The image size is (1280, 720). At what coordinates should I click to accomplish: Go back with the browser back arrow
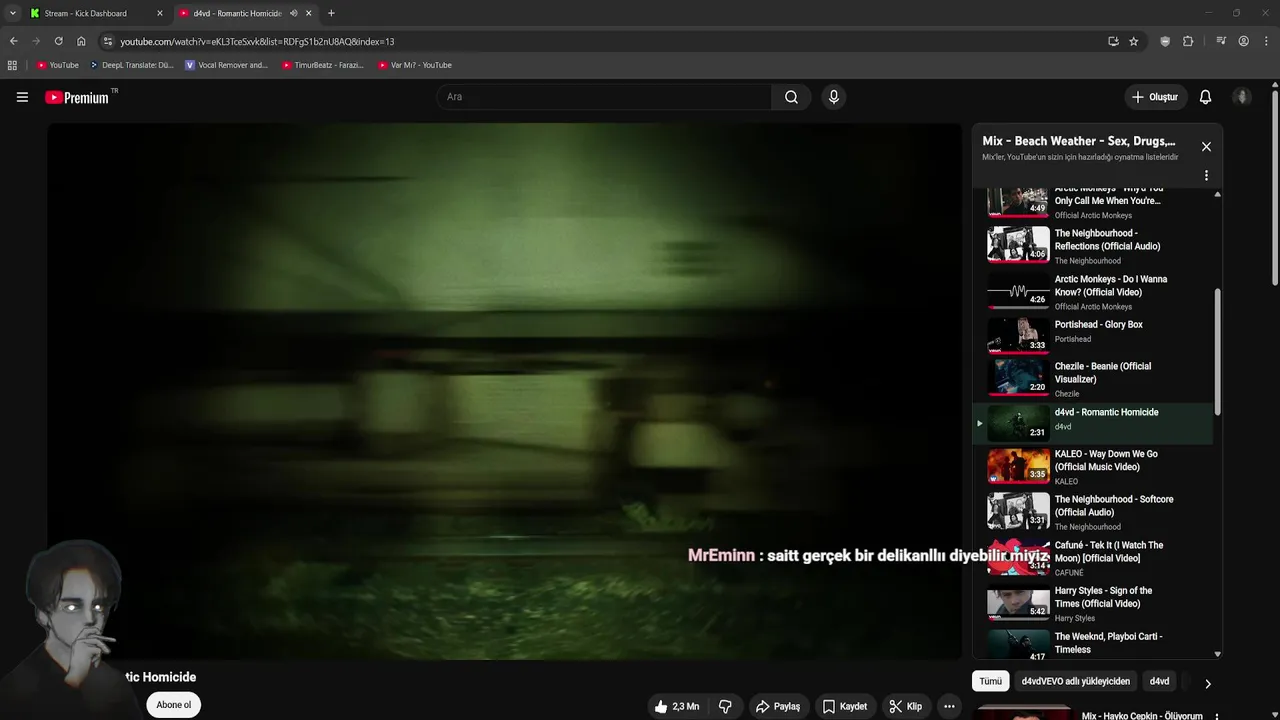(13, 41)
